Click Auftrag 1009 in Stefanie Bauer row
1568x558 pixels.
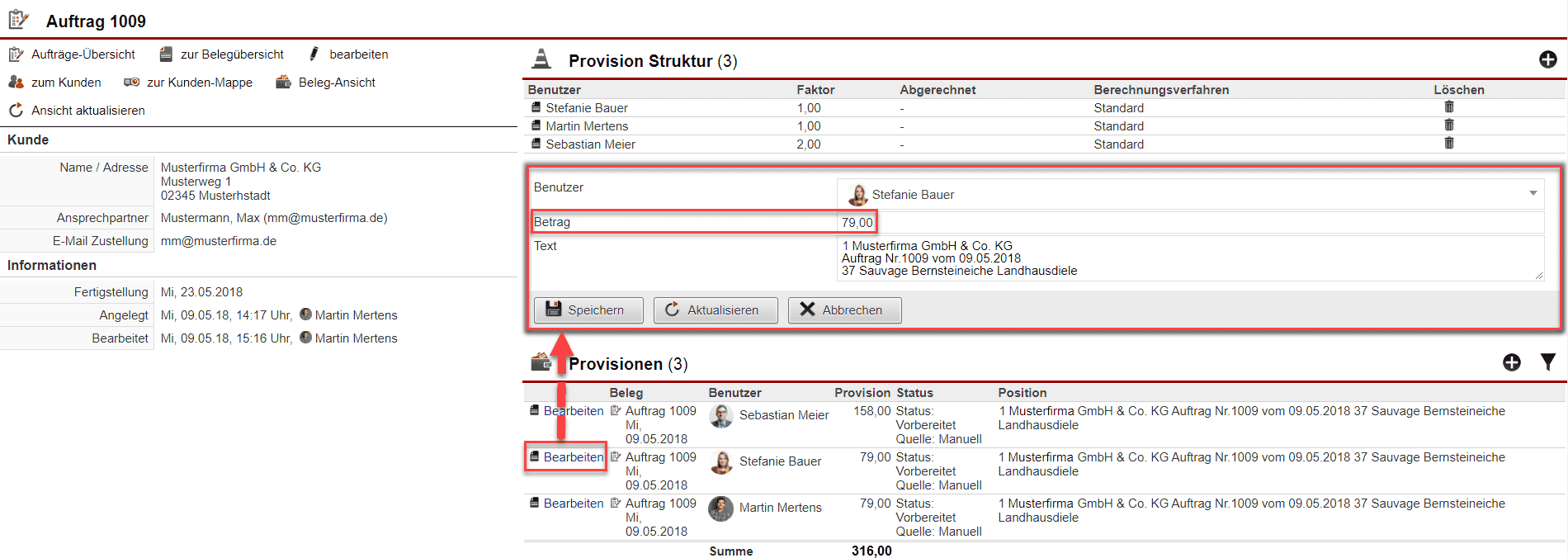pyautogui.click(x=660, y=457)
